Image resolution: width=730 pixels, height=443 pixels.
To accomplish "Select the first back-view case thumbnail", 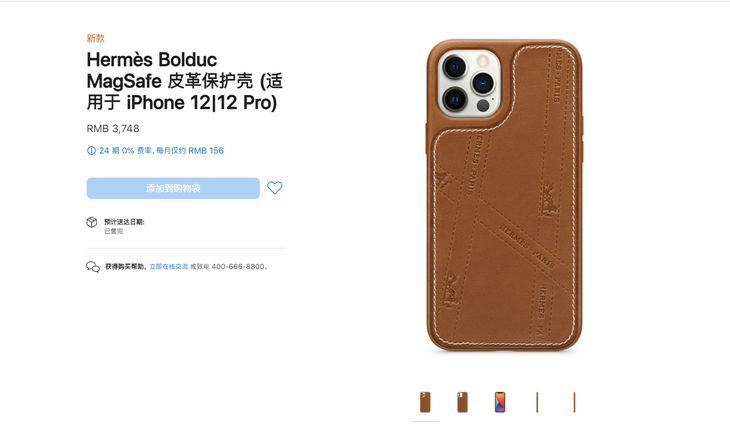I will [425, 402].
